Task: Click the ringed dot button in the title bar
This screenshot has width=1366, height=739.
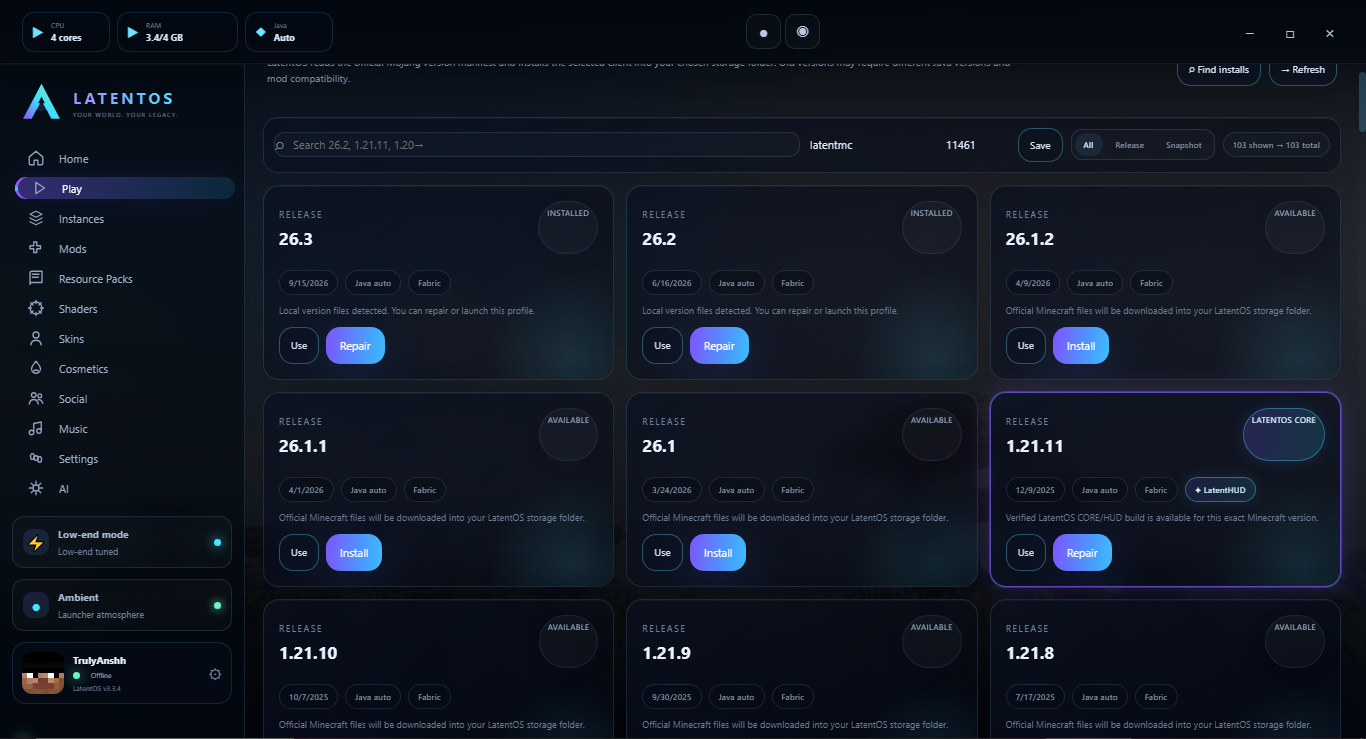Action: [x=802, y=31]
